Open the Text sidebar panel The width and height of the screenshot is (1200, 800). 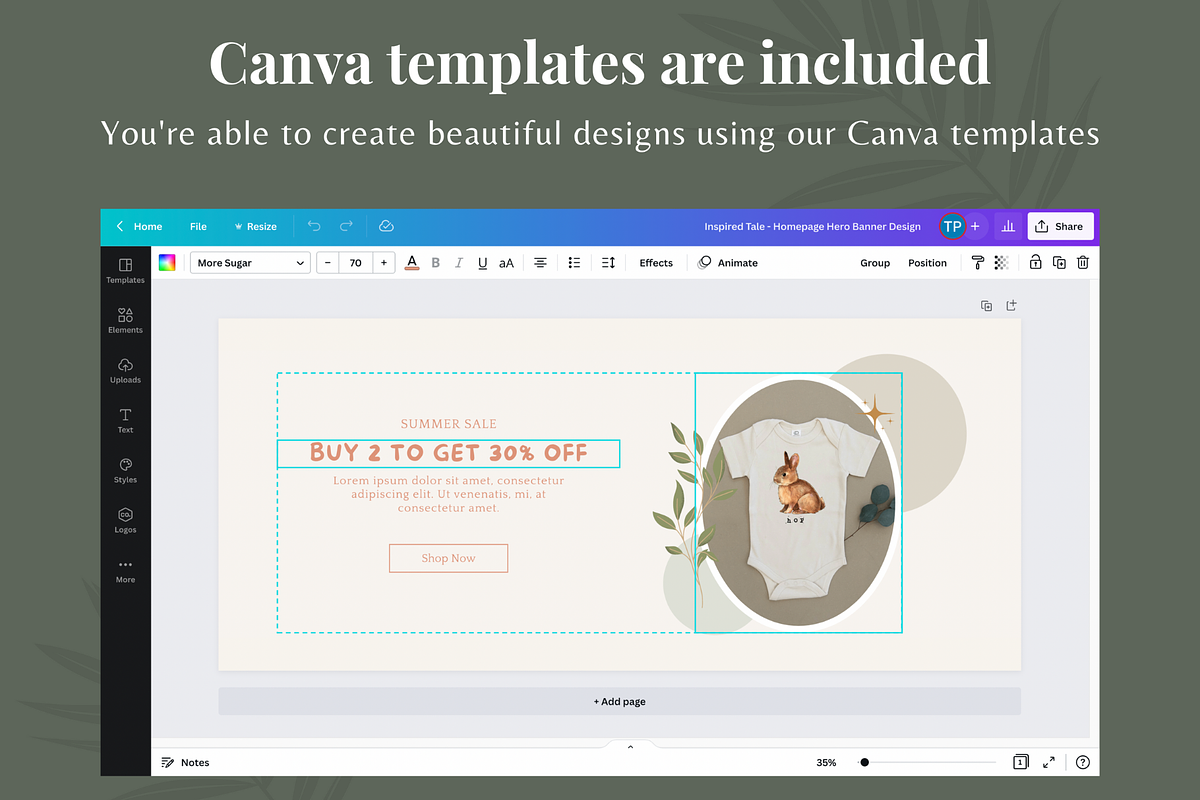coord(125,420)
